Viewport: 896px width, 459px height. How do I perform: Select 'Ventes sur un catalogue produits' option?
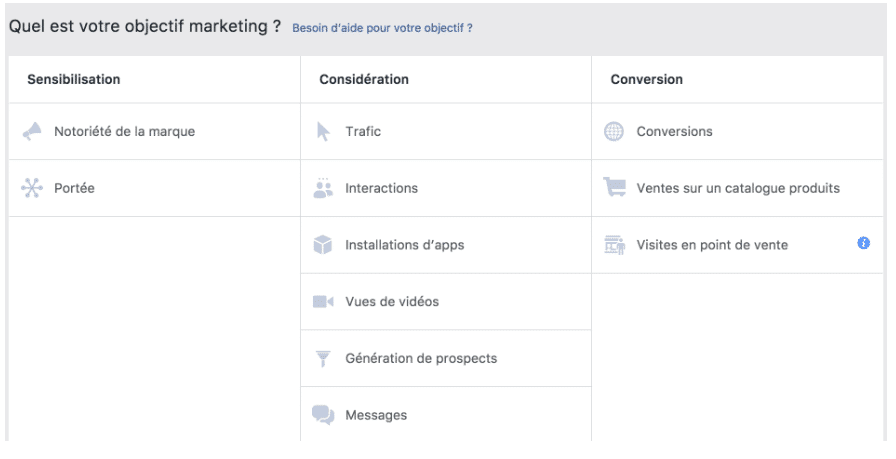[x=738, y=189]
